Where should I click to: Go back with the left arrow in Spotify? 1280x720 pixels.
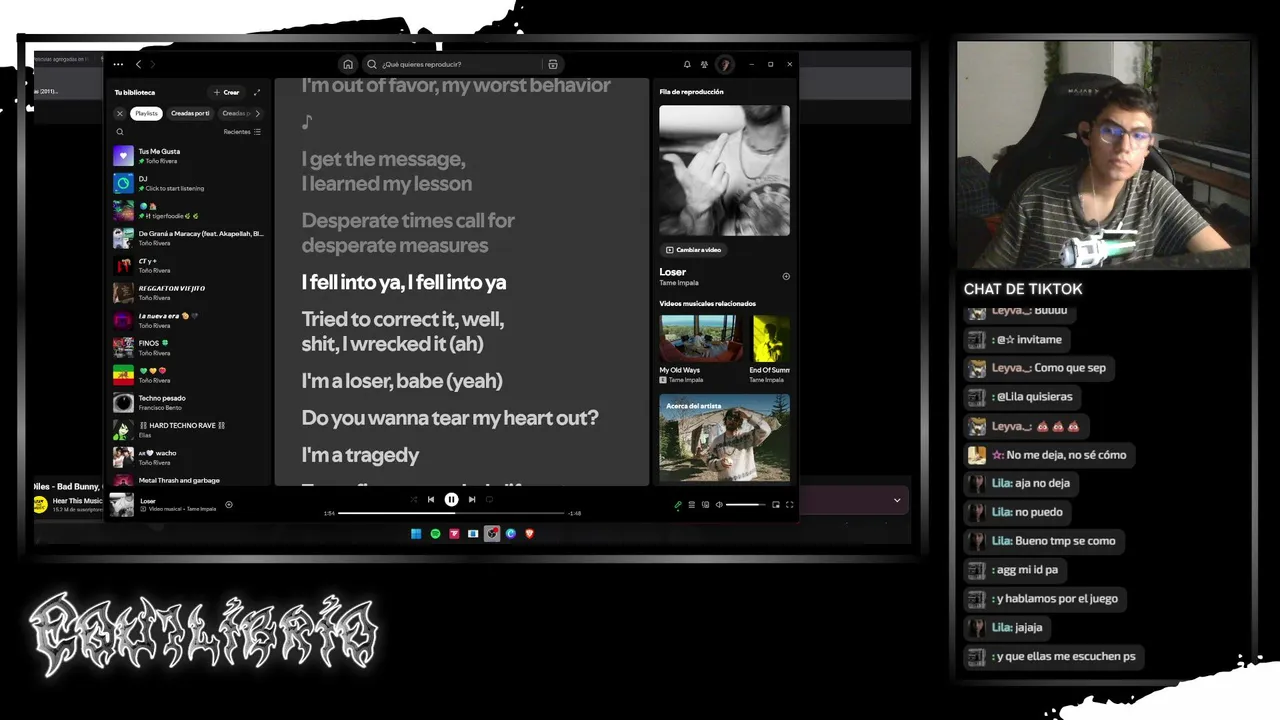coord(138,64)
